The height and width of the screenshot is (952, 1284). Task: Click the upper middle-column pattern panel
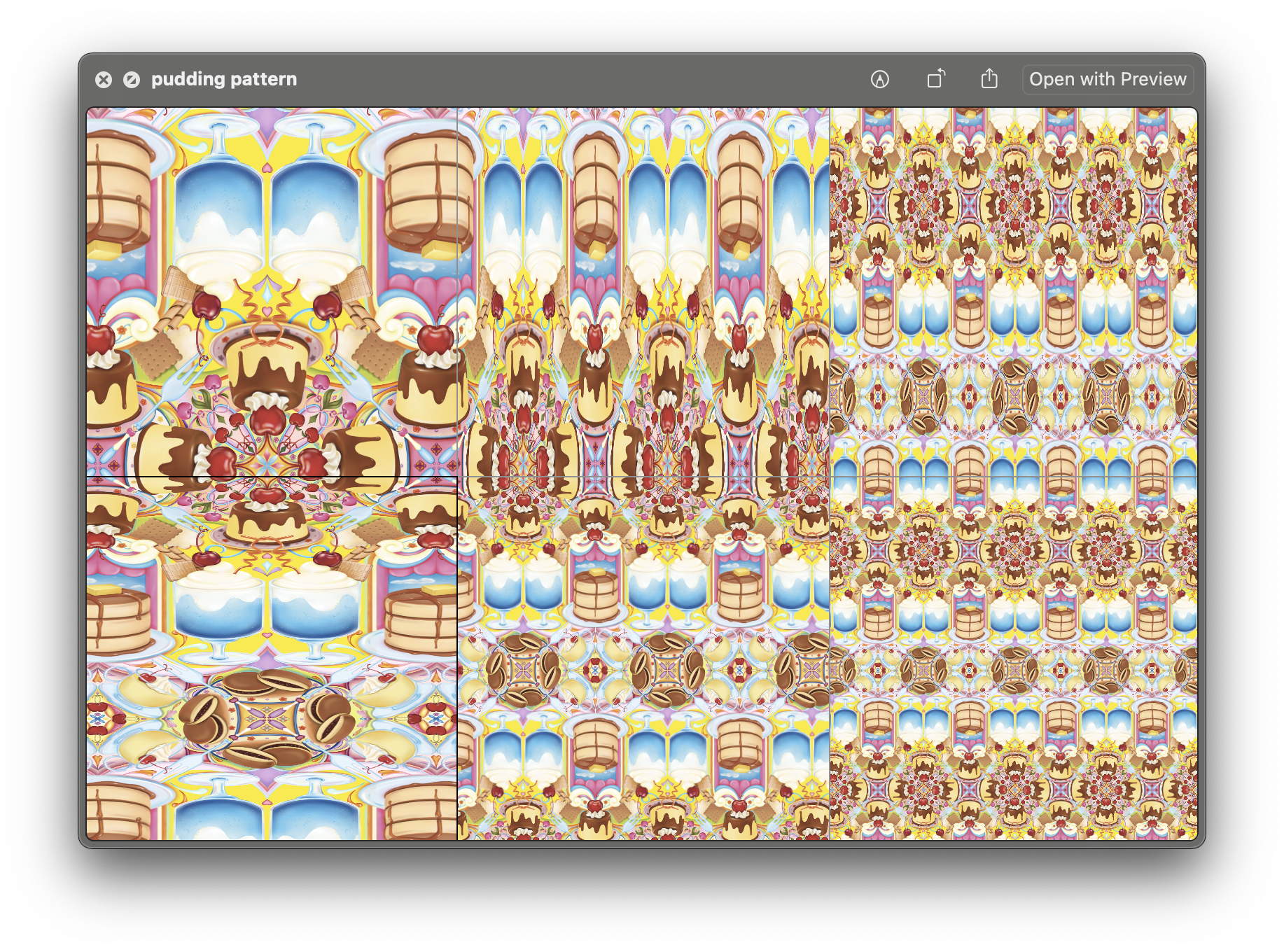tap(643, 292)
